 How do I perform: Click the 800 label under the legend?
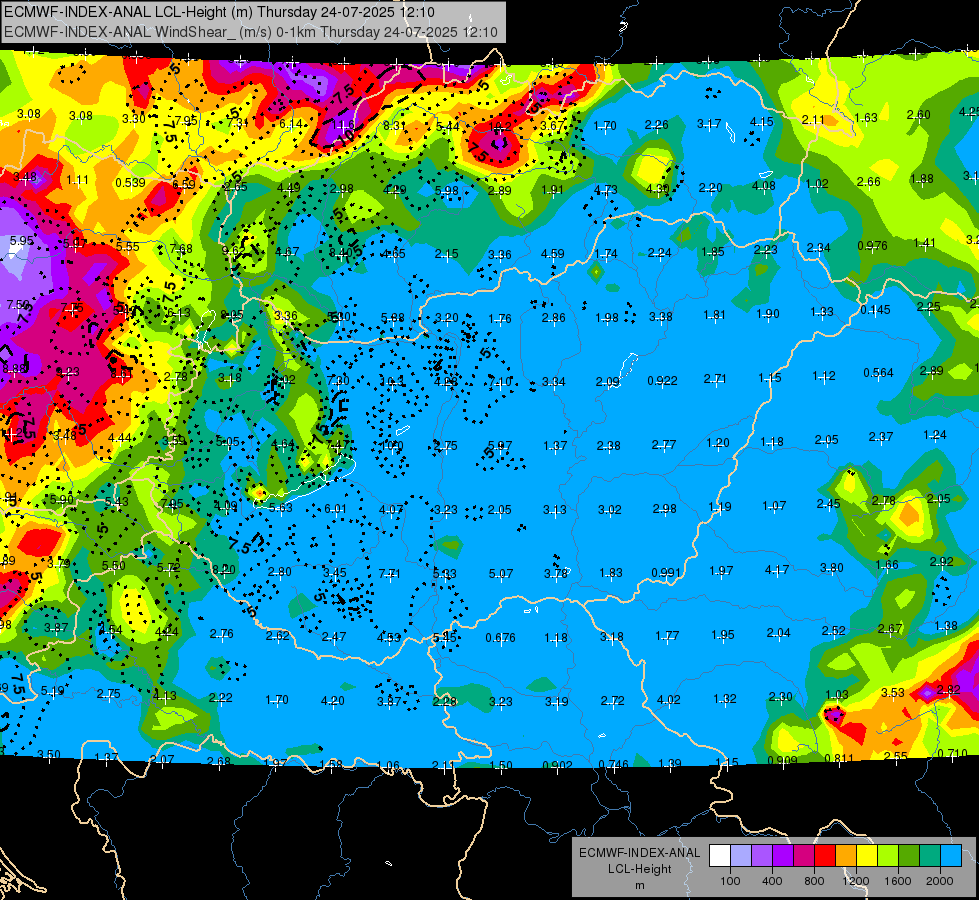(x=814, y=881)
